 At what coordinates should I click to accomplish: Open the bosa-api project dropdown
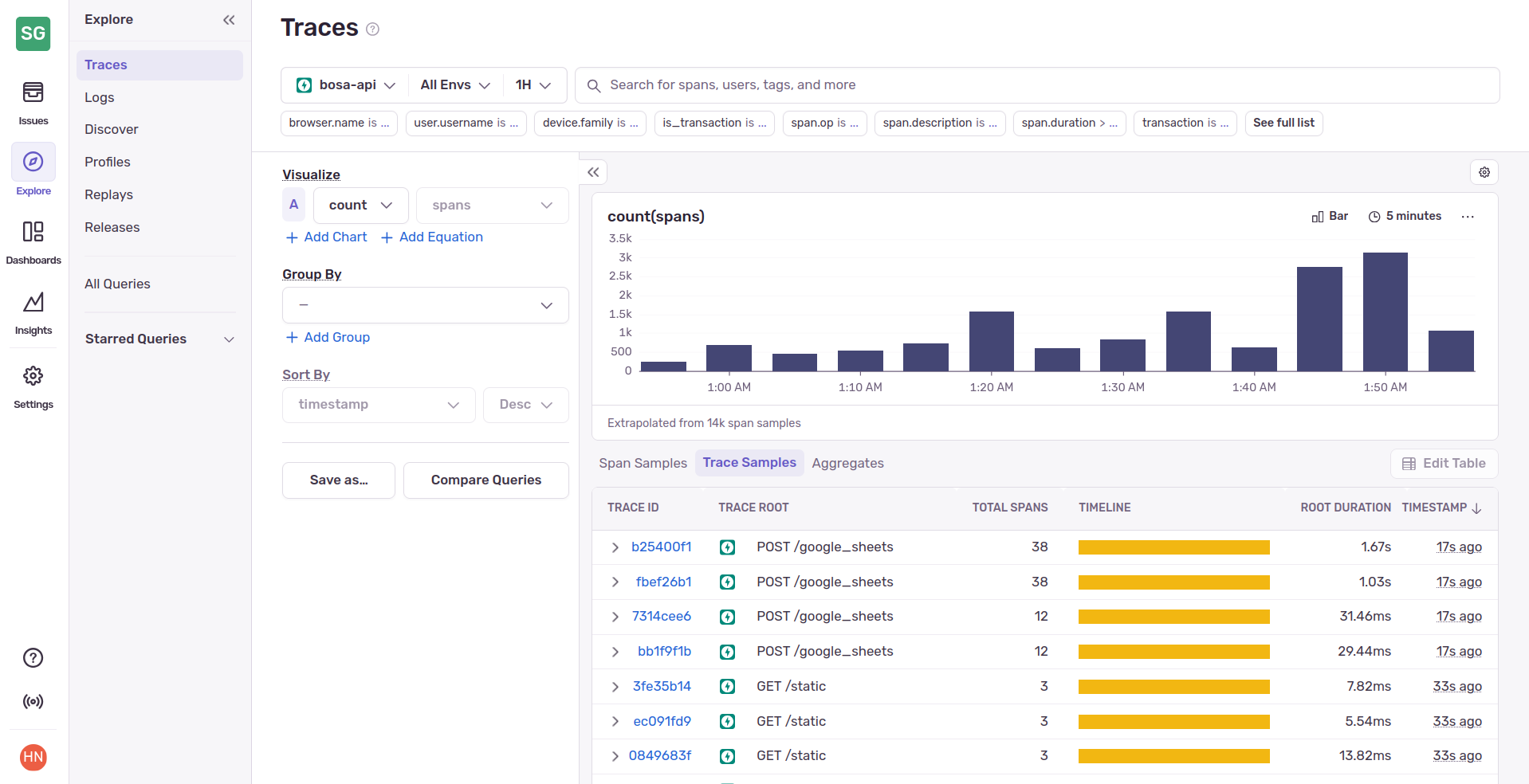346,85
